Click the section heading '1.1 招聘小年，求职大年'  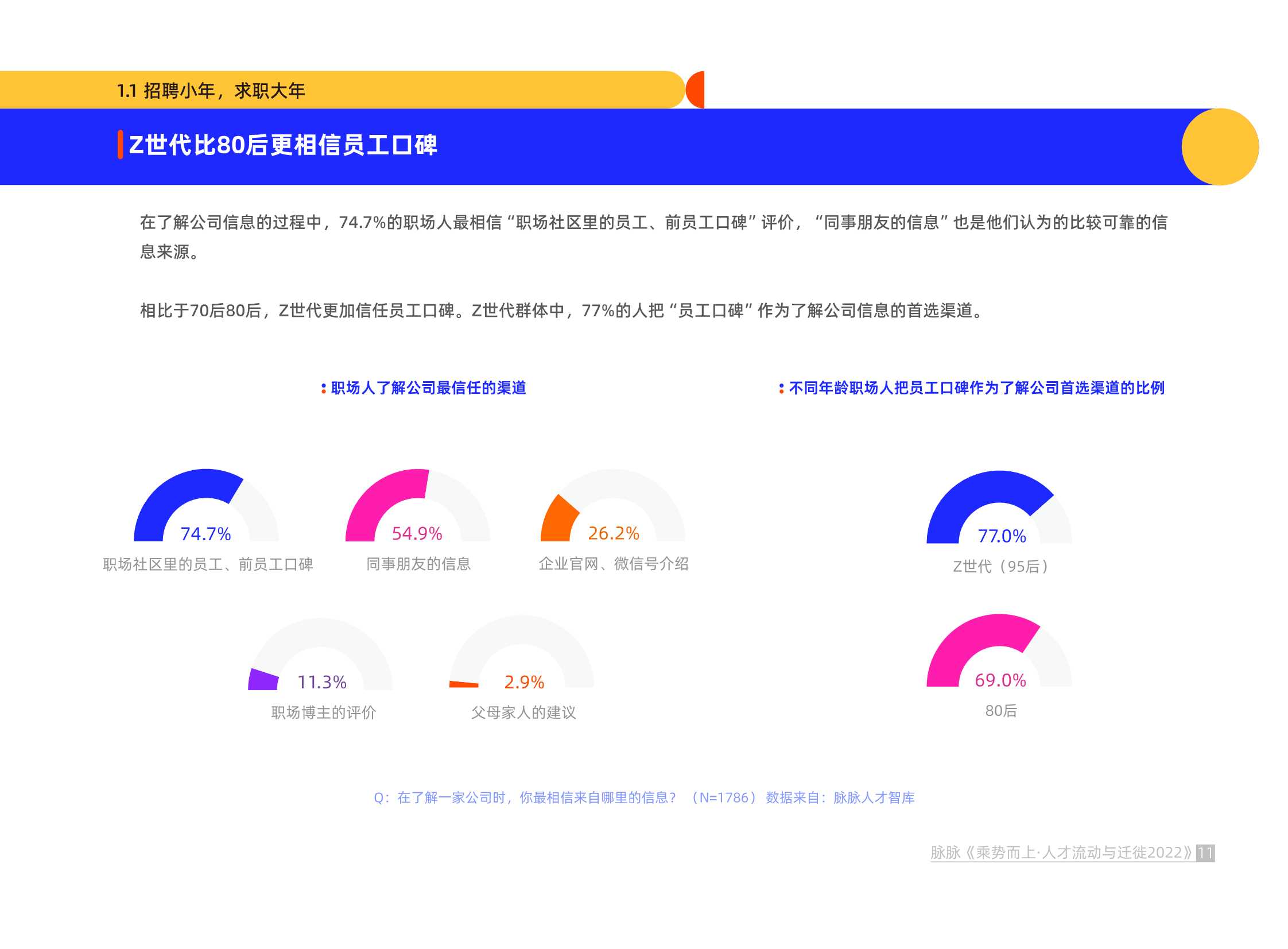point(211,91)
